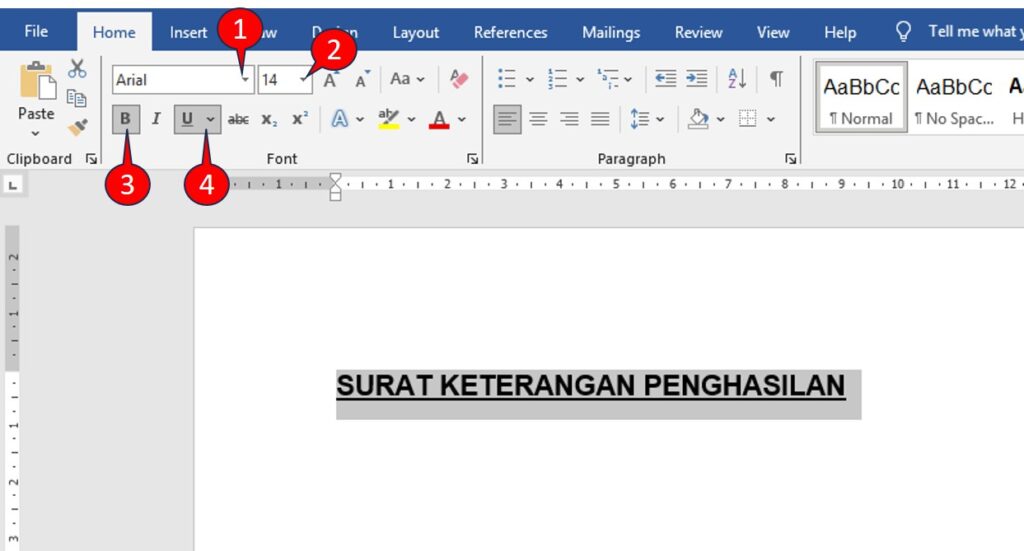Open Clipboard pane launcher
1024x551 pixels.
[x=91, y=159]
